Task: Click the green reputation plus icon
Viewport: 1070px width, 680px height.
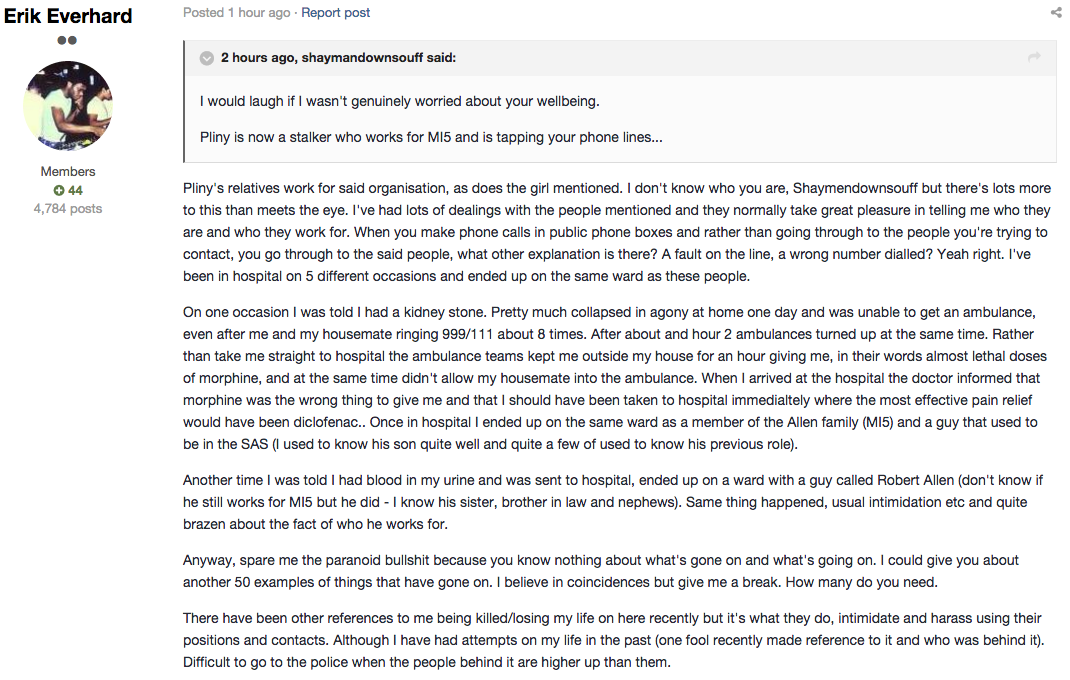Action: tap(59, 190)
